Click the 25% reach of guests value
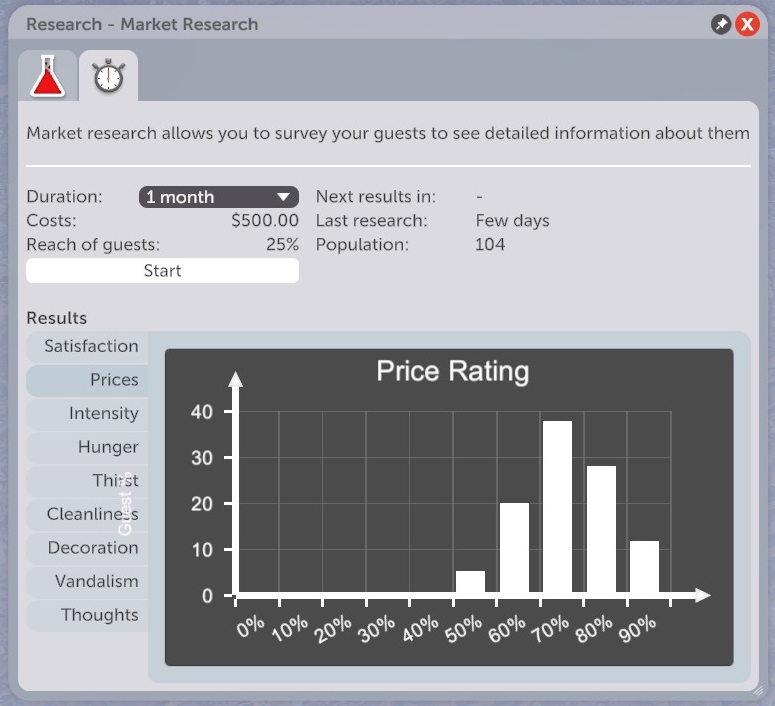 click(282, 245)
